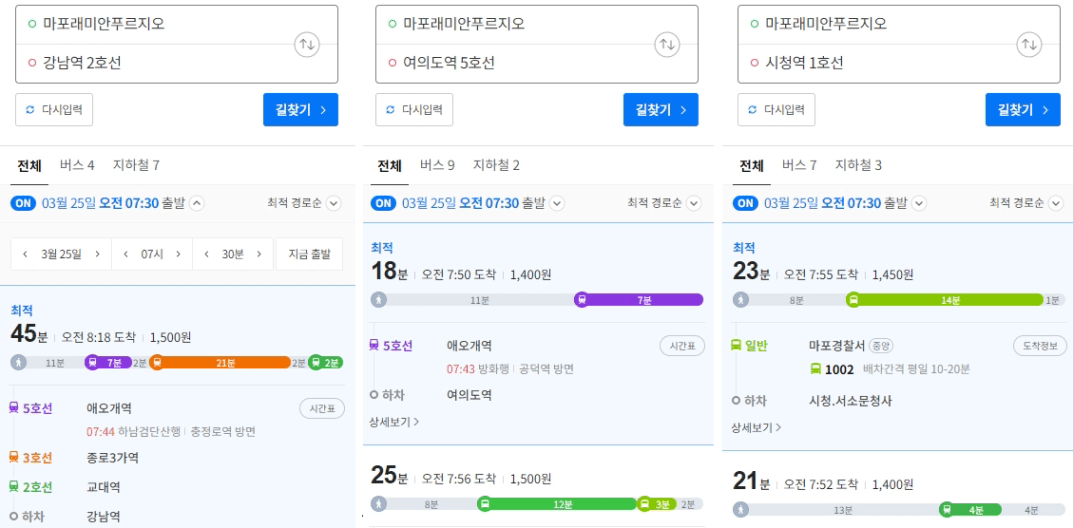Open 상세보기 for the 여의도역 route

tap(394, 422)
